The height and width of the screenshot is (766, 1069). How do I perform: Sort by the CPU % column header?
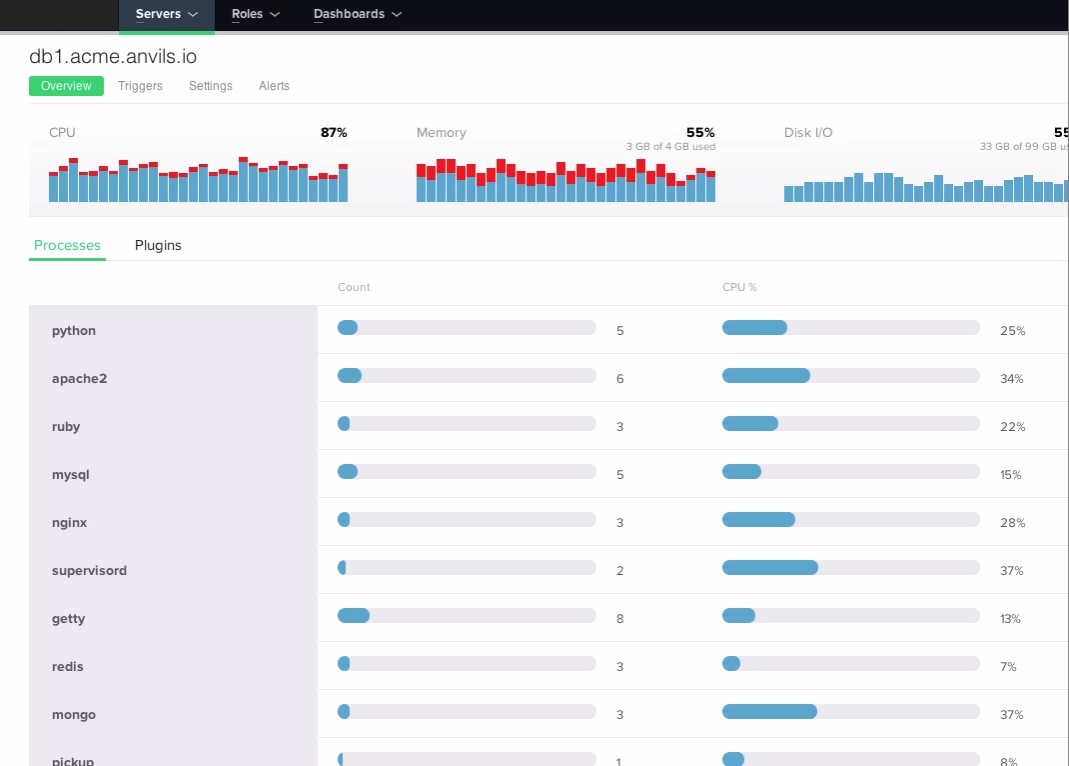click(x=739, y=287)
